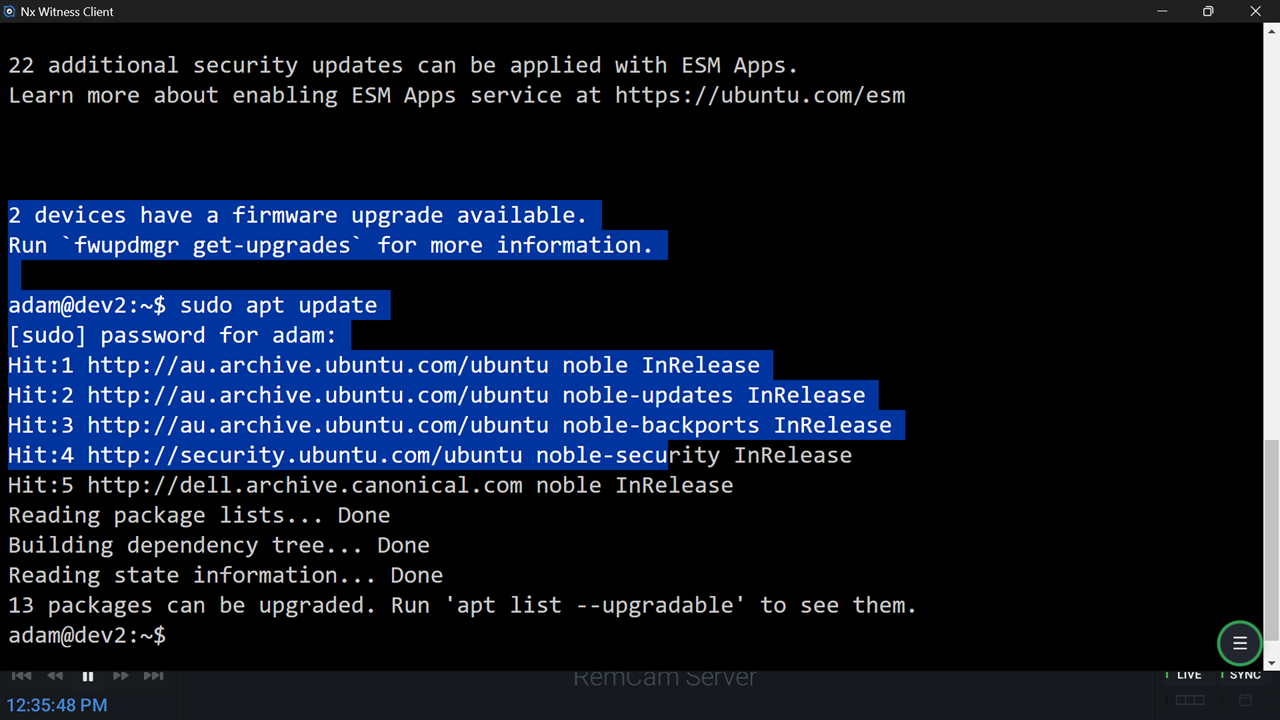Click the 'Hit:3' noble-backports InRelease line
The width and height of the screenshot is (1280, 720).
450,426
